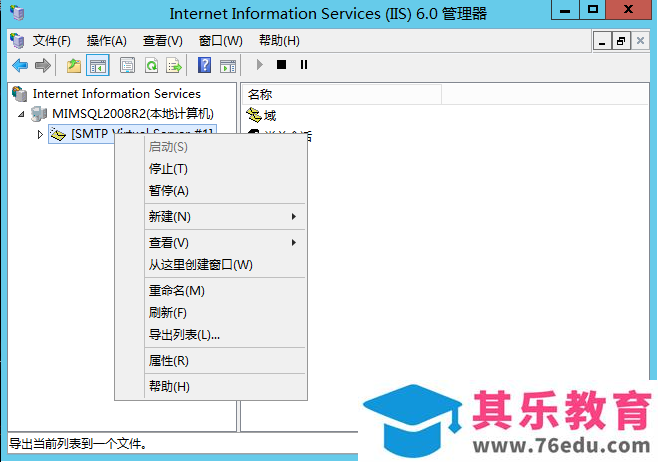Choose 属性(R) in the context menu
The height and width of the screenshot is (462, 658).
[225, 360]
